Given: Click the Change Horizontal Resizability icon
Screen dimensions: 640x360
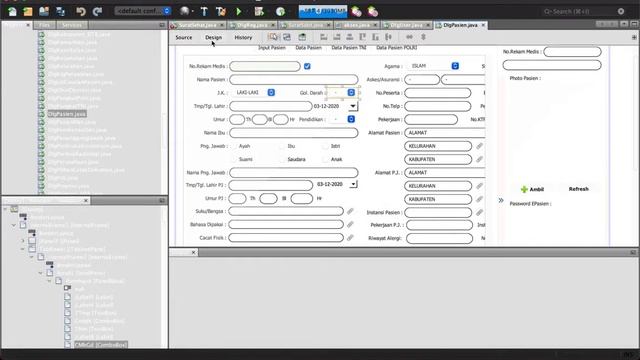Looking at the screenshot, I should tap(409, 37).
